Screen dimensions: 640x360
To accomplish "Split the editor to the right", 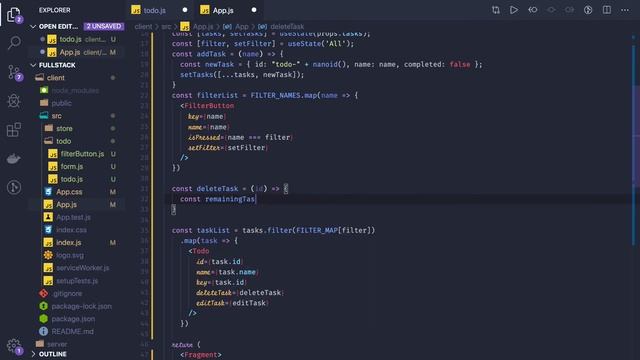I will pos(607,10).
